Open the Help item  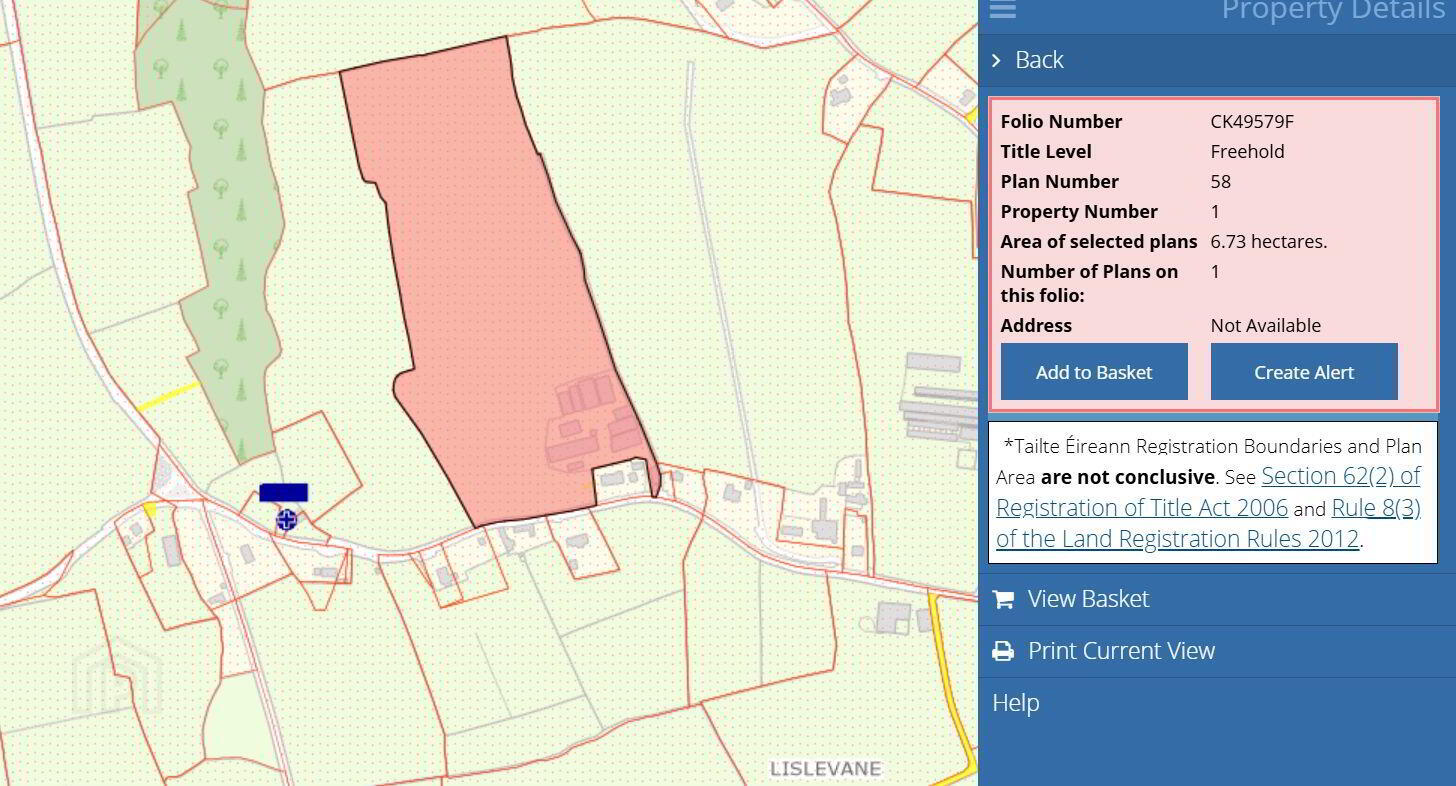pyautogui.click(x=1016, y=703)
